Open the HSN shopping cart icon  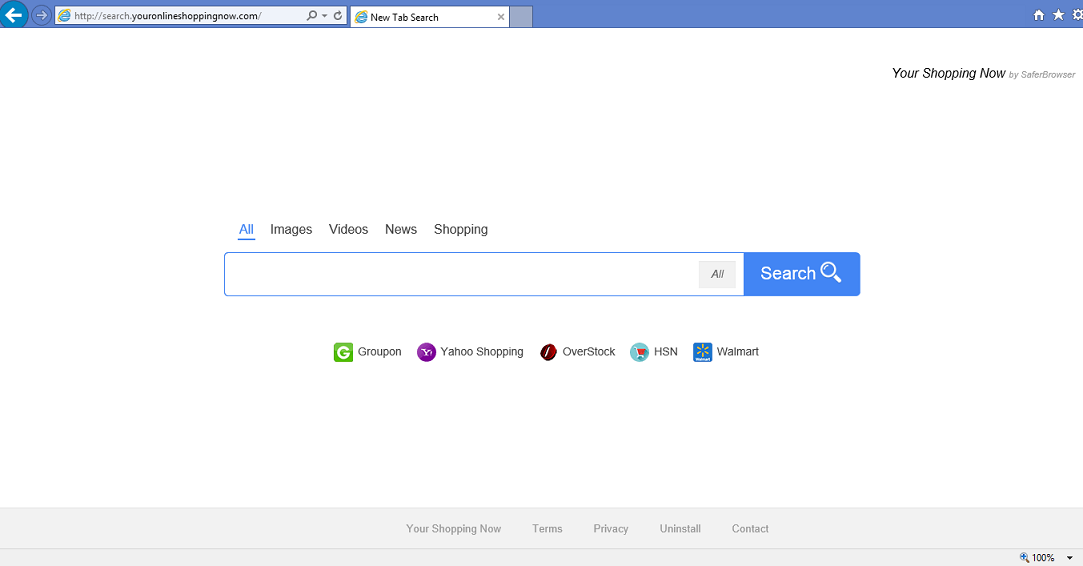tap(639, 352)
